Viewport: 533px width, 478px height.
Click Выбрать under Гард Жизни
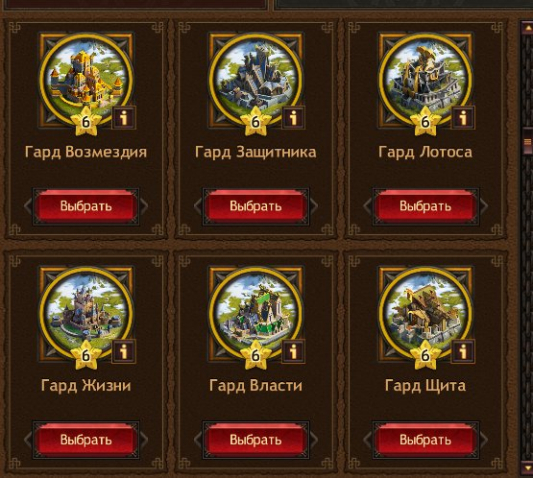tap(86, 440)
